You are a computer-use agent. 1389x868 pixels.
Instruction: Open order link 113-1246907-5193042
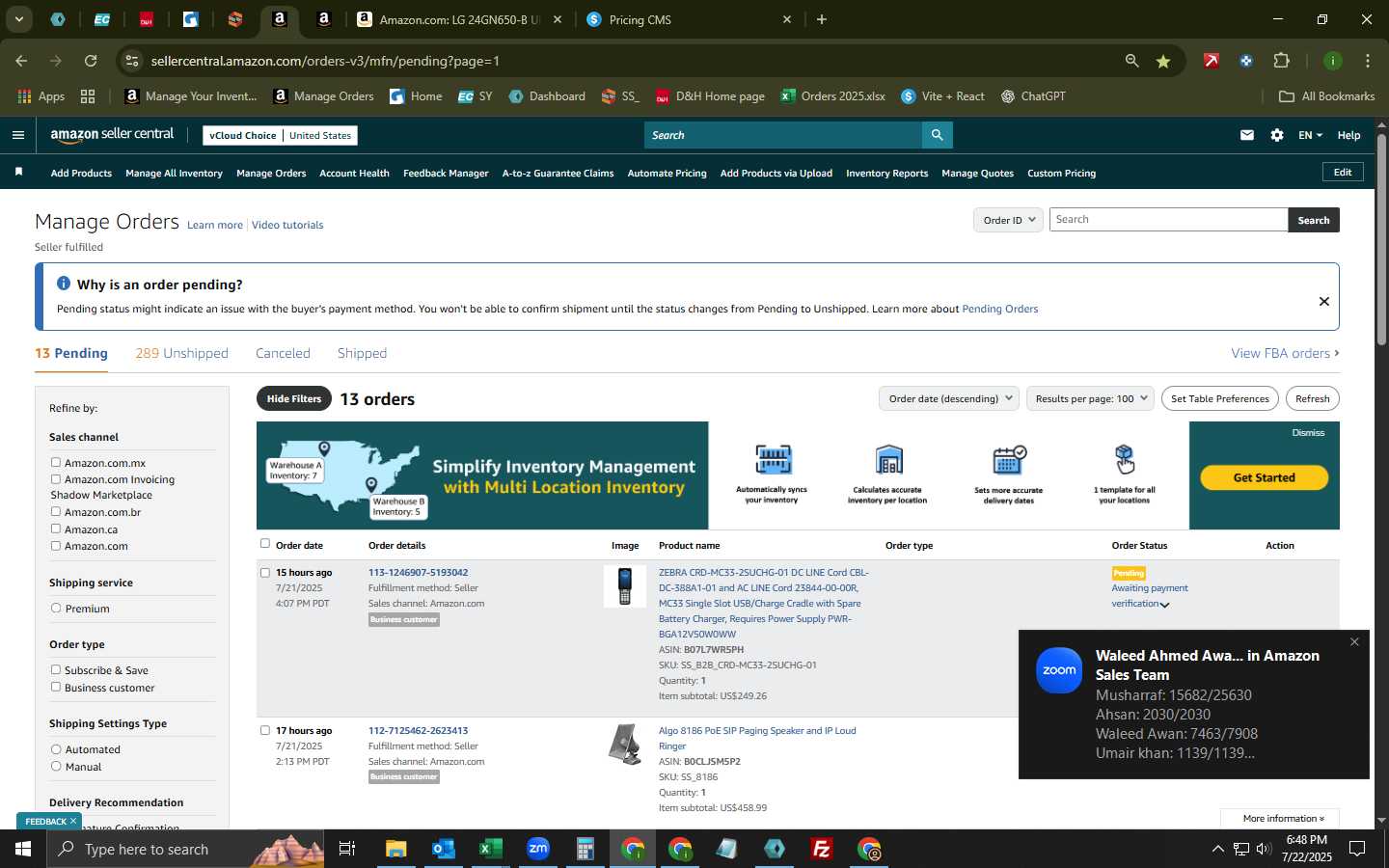(418, 573)
